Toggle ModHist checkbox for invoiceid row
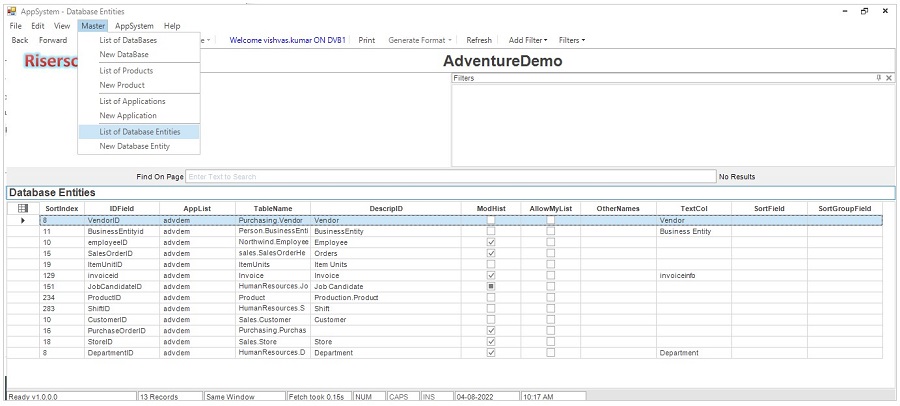Viewport: 900px width, 406px height. (491, 276)
